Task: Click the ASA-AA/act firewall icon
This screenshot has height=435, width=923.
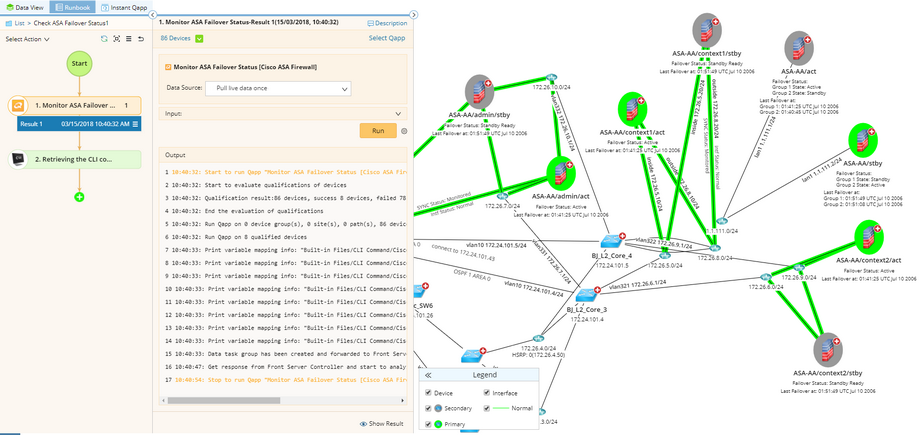Action: [799, 48]
